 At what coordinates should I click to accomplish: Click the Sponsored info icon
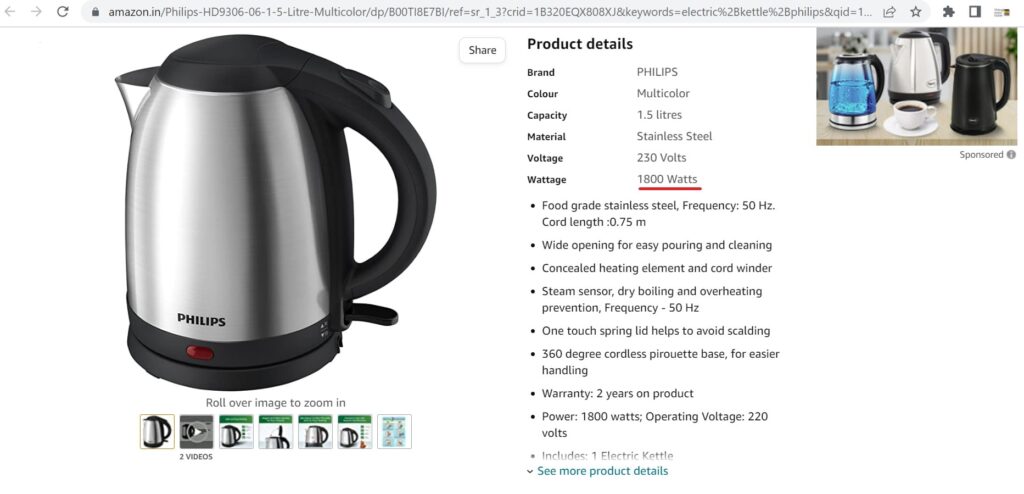tap(1011, 155)
